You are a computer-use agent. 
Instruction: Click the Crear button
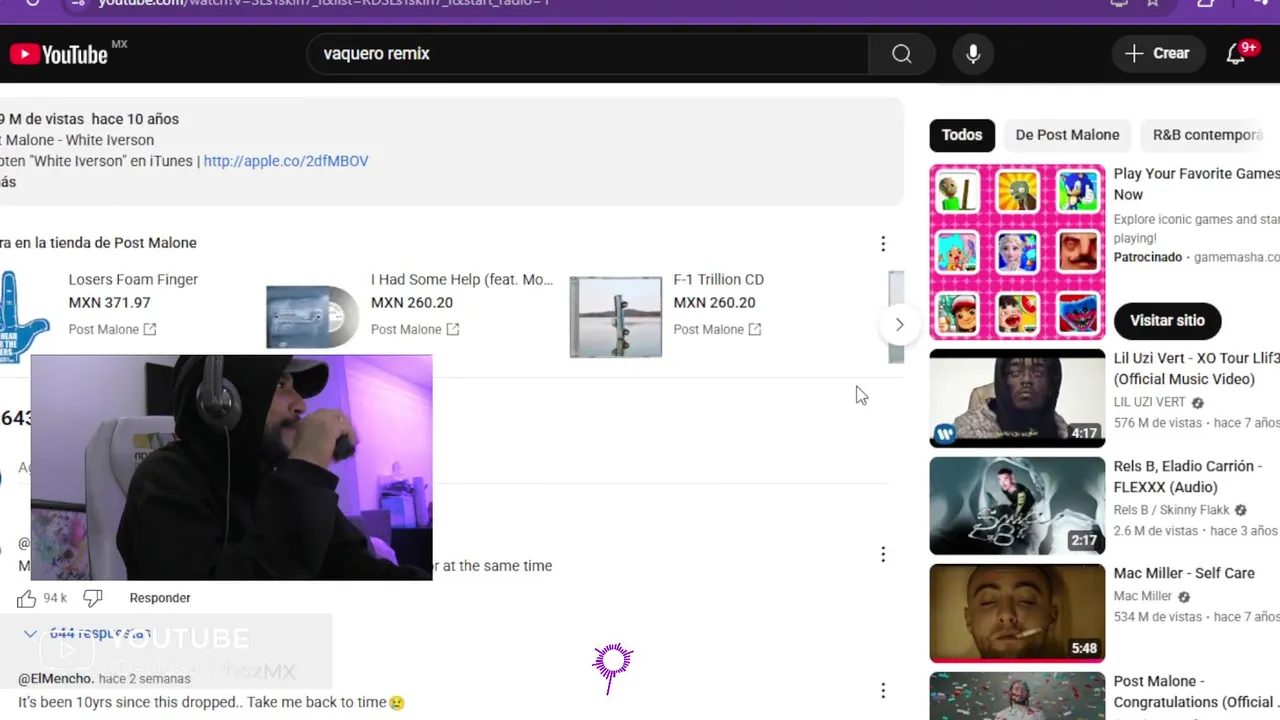1157,54
